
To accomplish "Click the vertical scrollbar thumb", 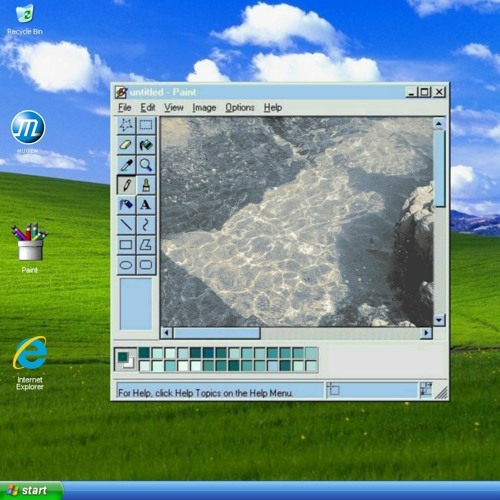I will pyautogui.click(x=440, y=168).
